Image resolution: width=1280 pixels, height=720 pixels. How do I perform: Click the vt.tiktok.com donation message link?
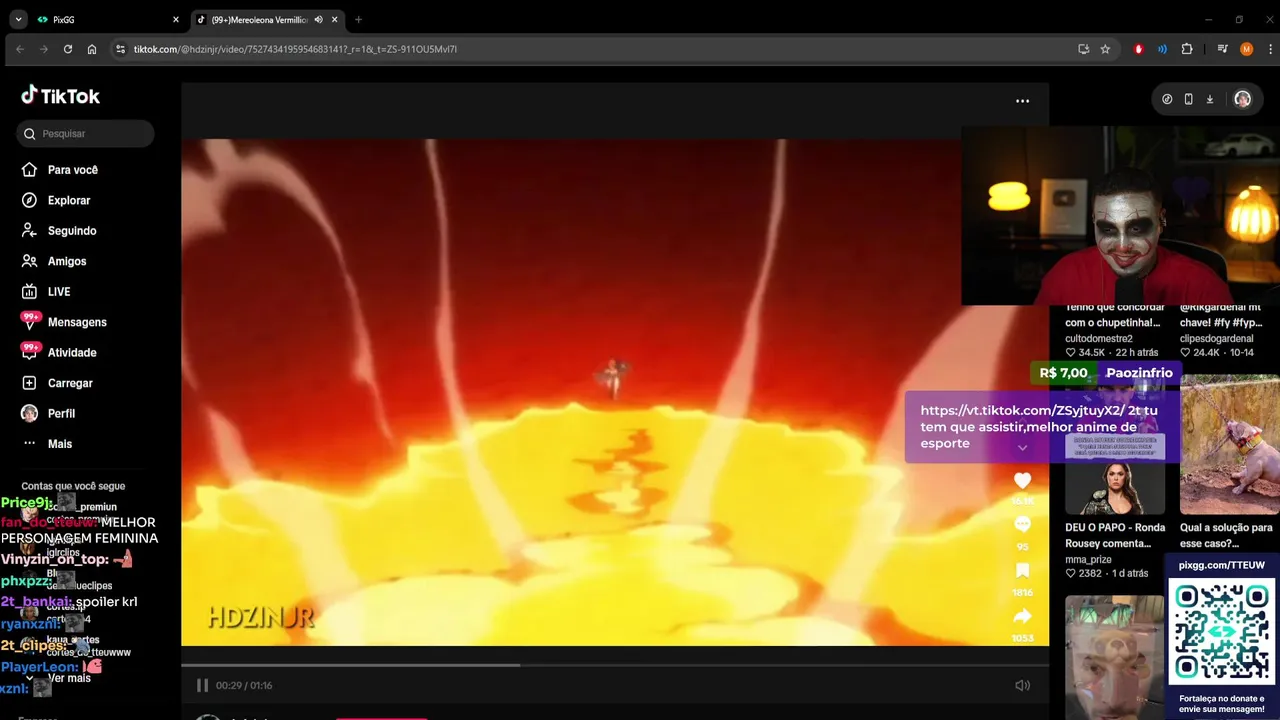pos(1022,411)
